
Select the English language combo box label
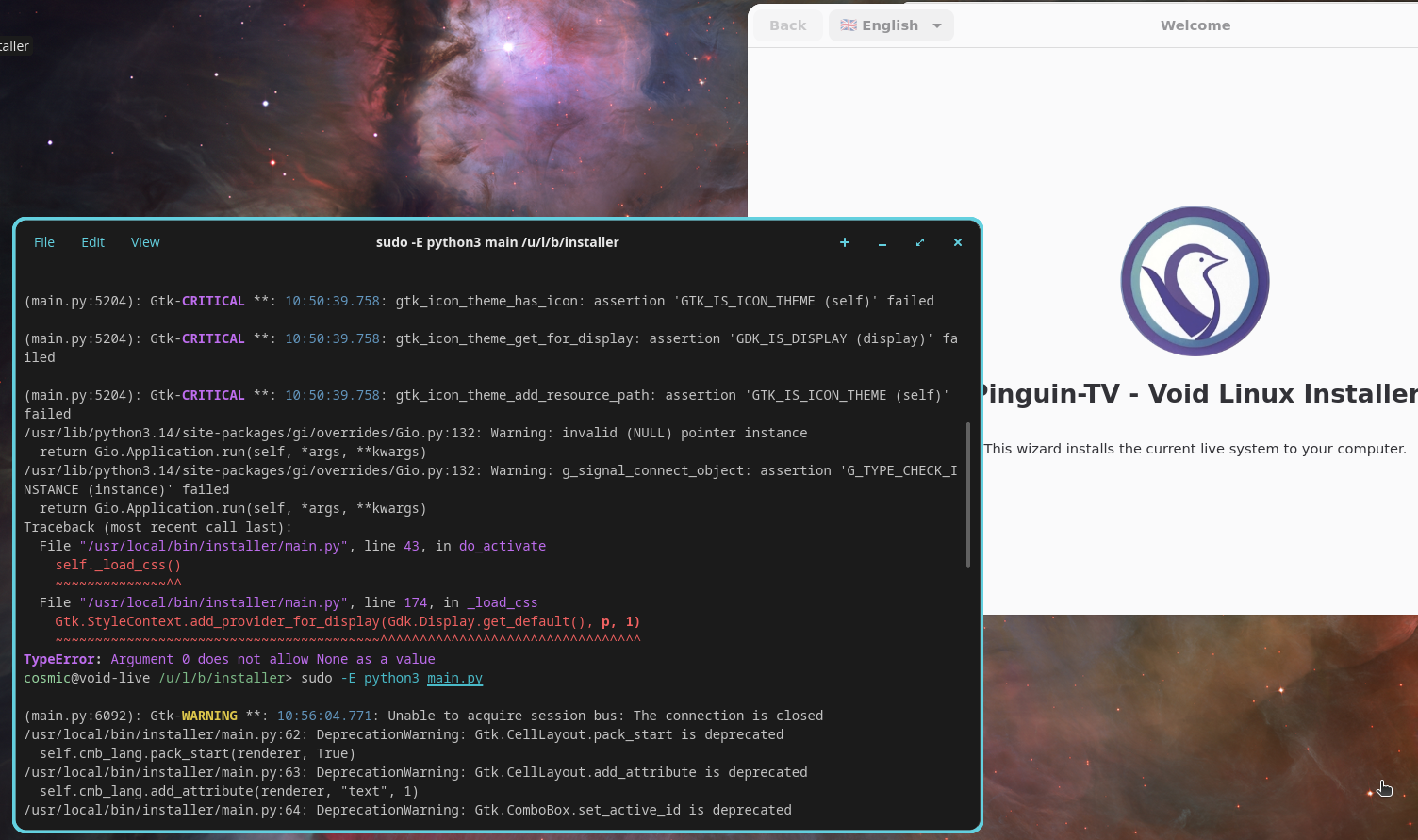(x=889, y=25)
